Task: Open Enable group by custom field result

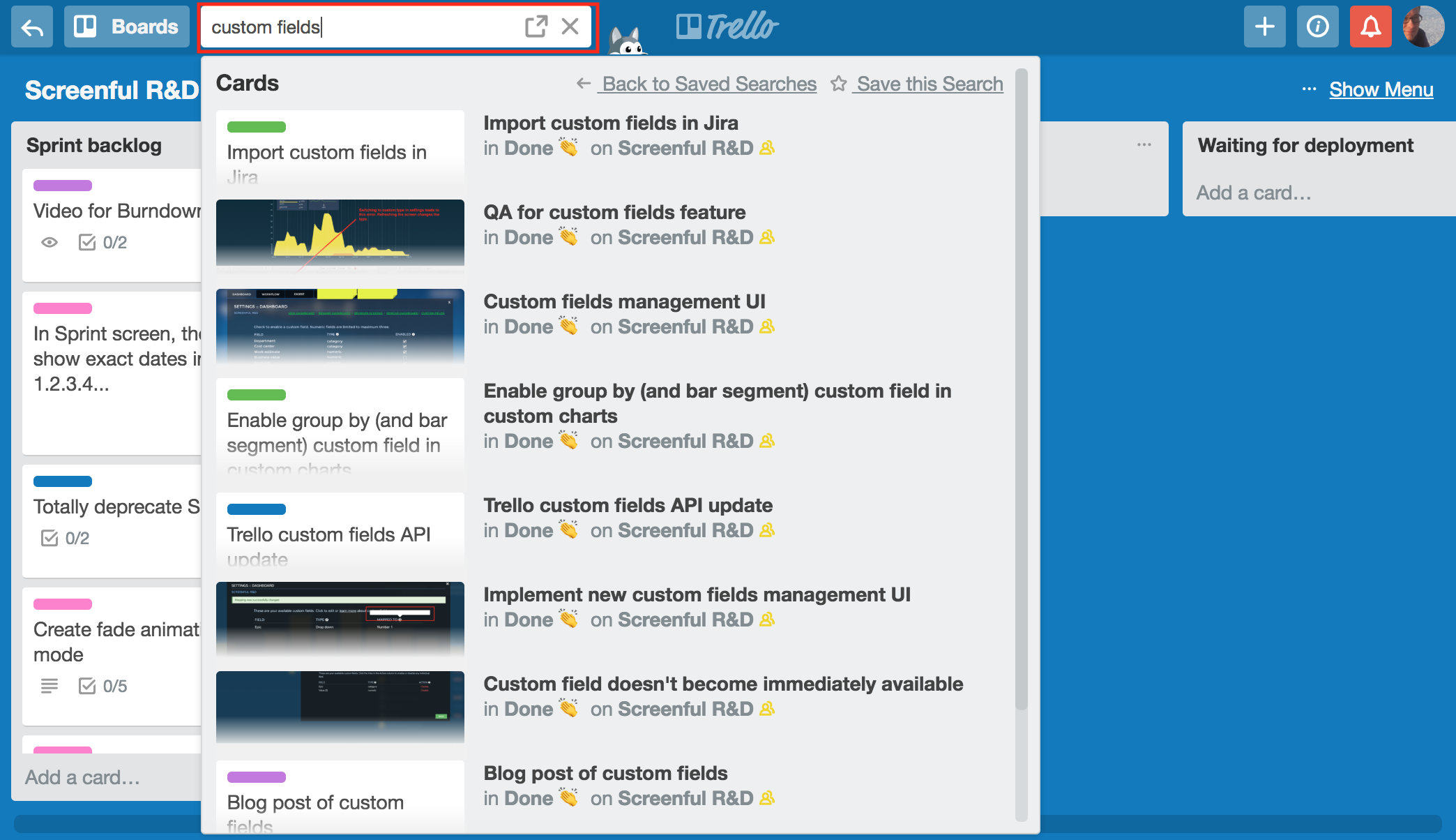Action: point(718,403)
